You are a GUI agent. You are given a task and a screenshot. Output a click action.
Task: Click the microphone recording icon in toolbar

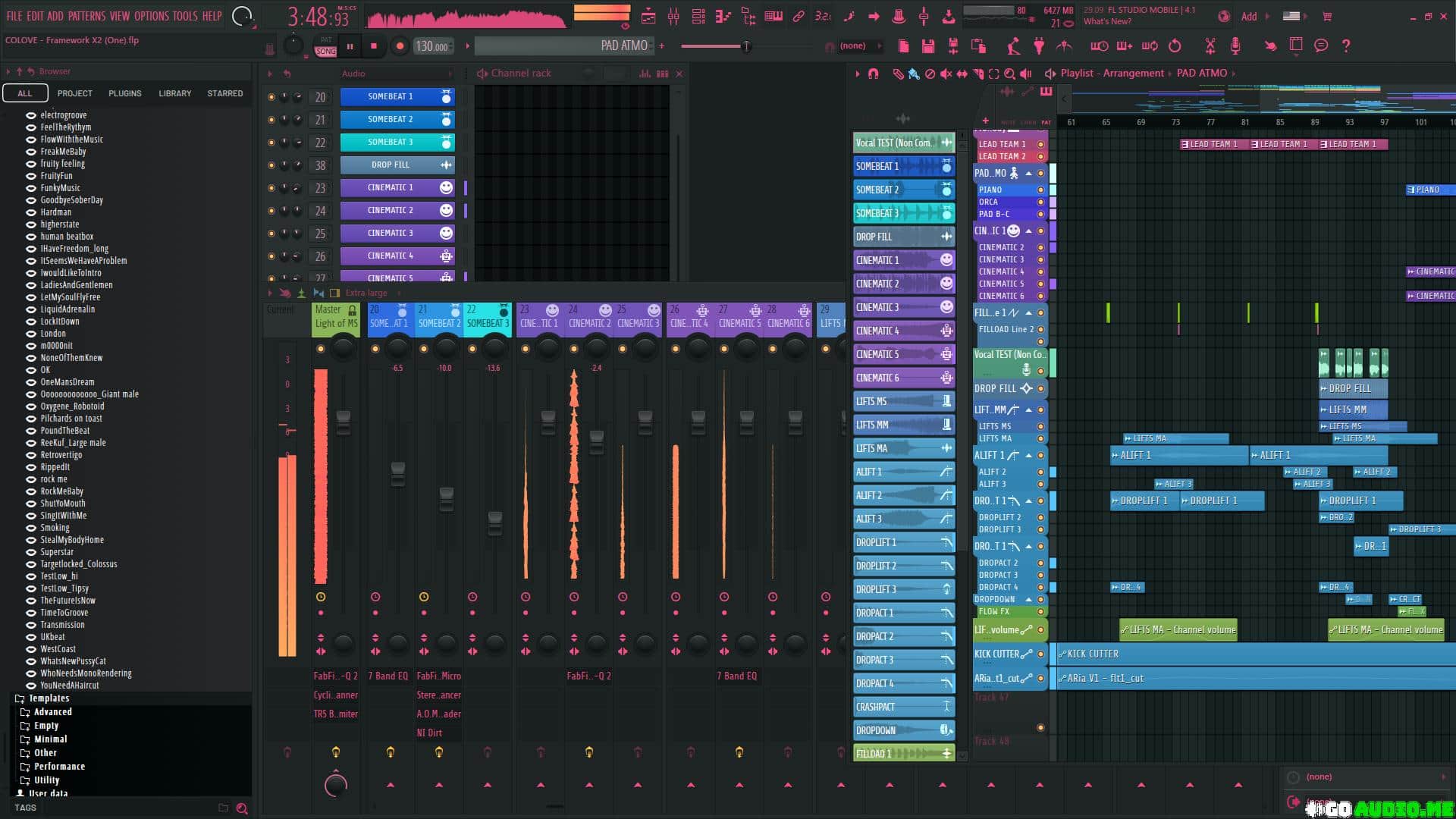(x=1235, y=46)
